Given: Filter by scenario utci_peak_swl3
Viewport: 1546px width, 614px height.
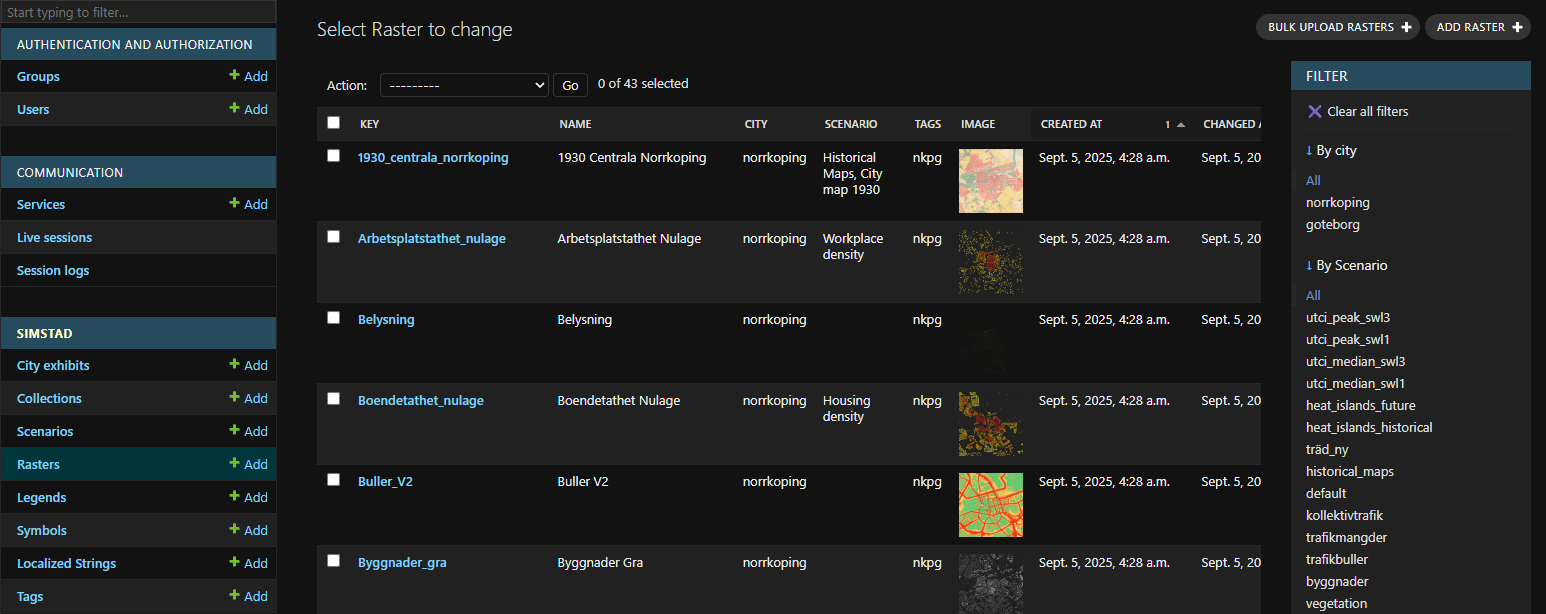Looking at the screenshot, I should [x=1347, y=317].
